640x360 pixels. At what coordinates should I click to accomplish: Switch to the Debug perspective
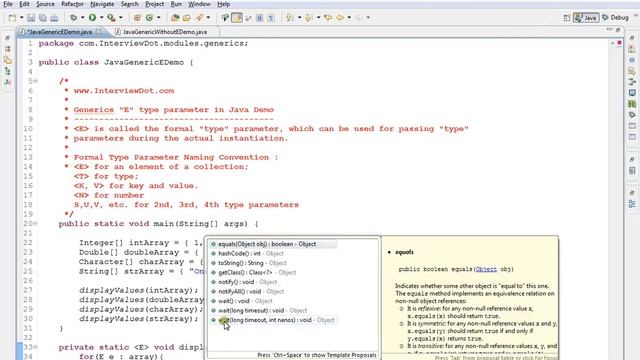click(x=615, y=18)
